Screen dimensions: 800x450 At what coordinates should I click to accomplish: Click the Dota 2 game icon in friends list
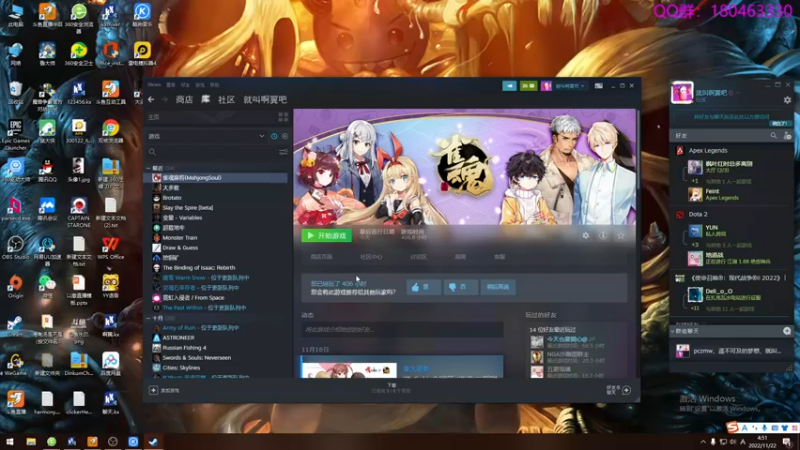(680, 214)
